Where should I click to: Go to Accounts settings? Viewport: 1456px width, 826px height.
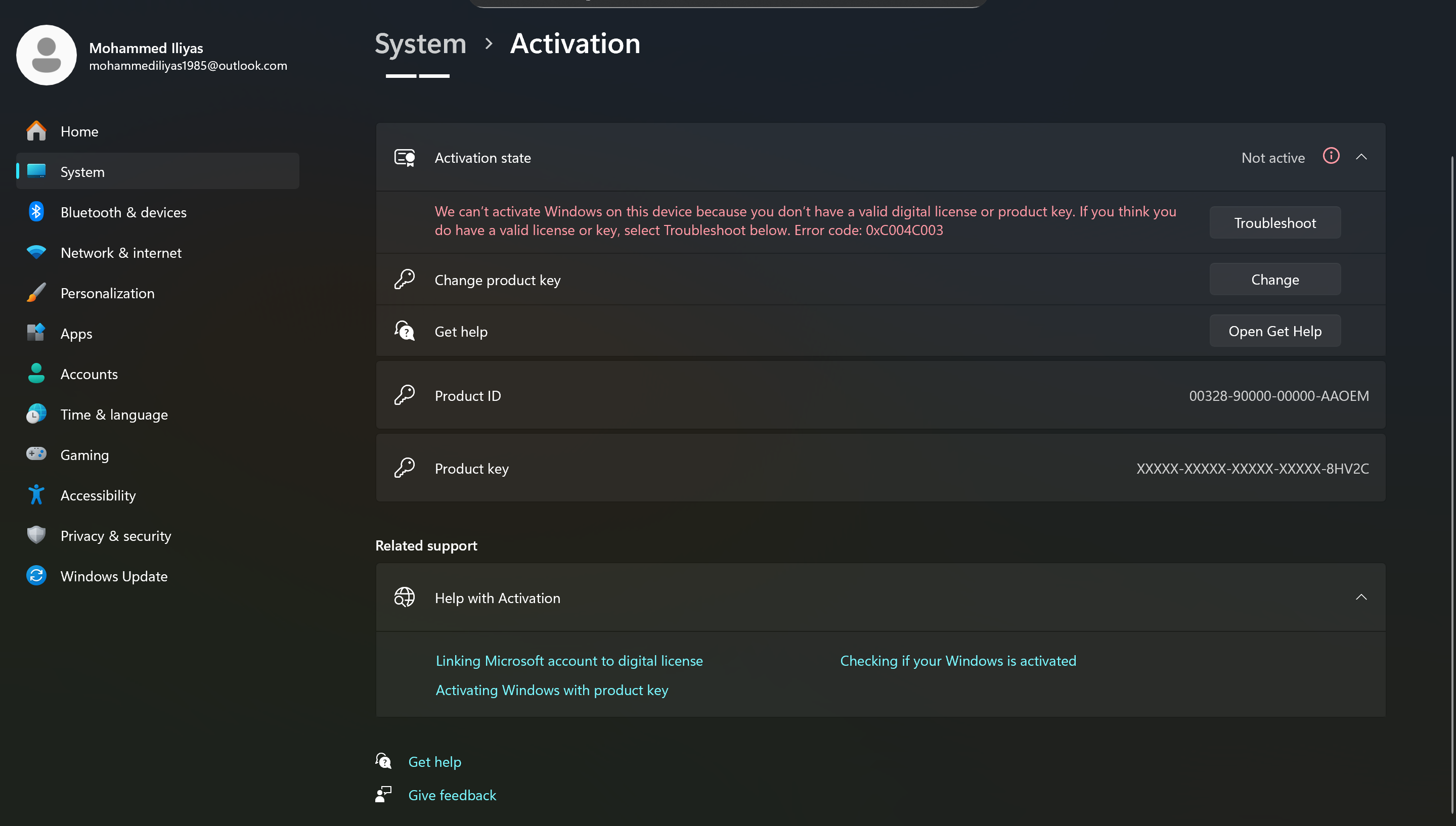tap(89, 374)
